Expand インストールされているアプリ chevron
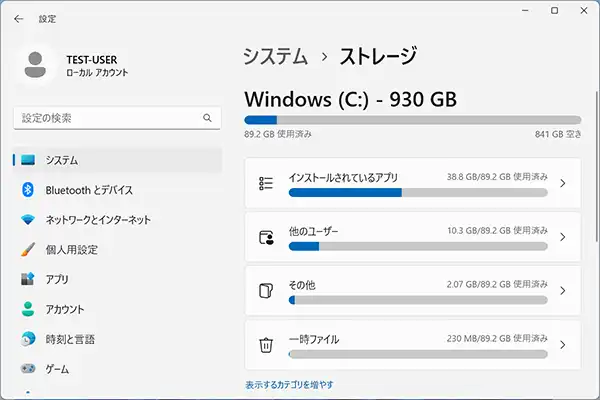Screen dimensions: 600x400 (563, 183)
